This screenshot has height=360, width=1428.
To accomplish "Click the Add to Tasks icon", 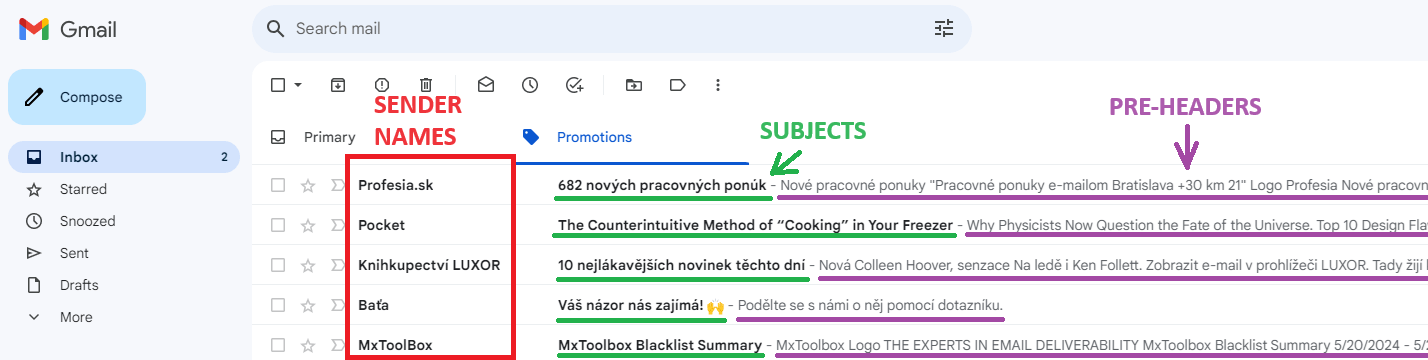I will tap(574, 85).
